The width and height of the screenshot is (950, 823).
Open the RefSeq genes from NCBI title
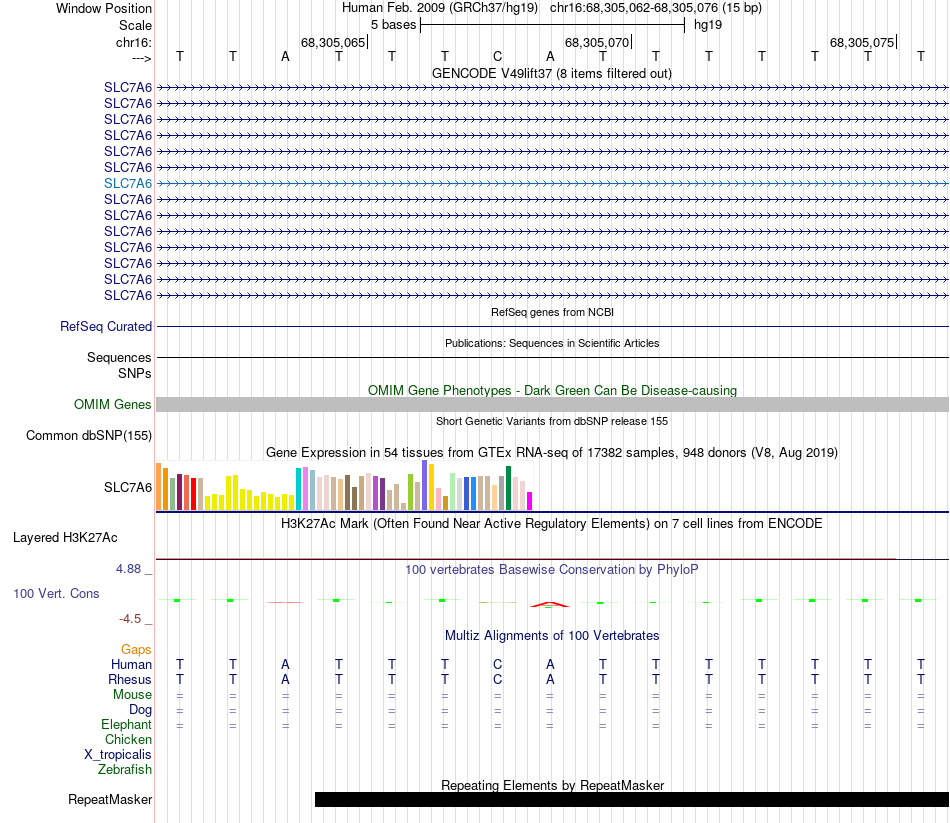click(x=552, y=312)
